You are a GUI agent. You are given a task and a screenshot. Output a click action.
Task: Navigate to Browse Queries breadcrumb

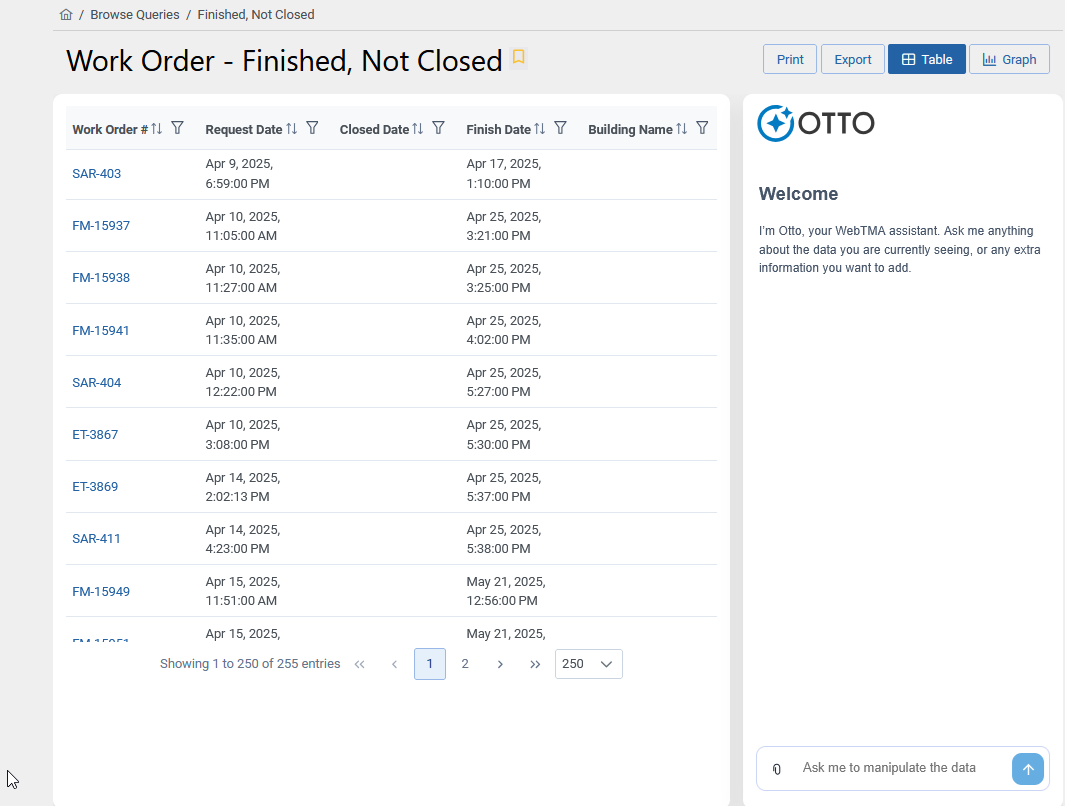click(x=135, y=15)
